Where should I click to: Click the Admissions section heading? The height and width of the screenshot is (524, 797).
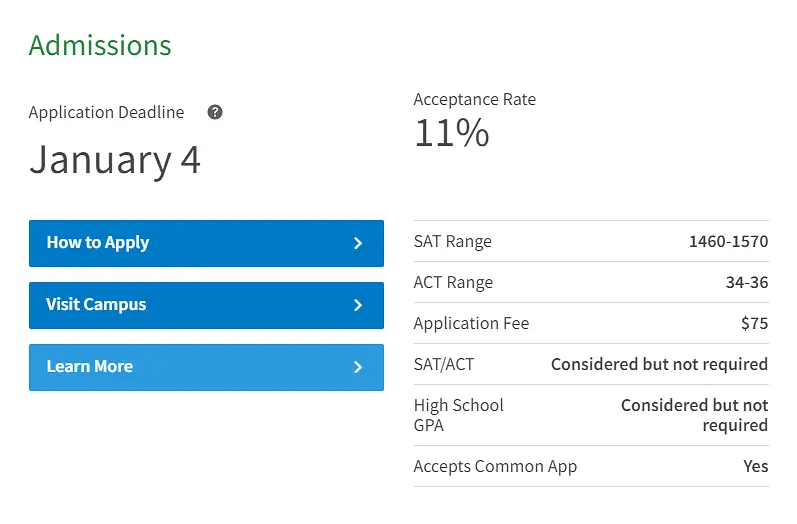[100, 46]
